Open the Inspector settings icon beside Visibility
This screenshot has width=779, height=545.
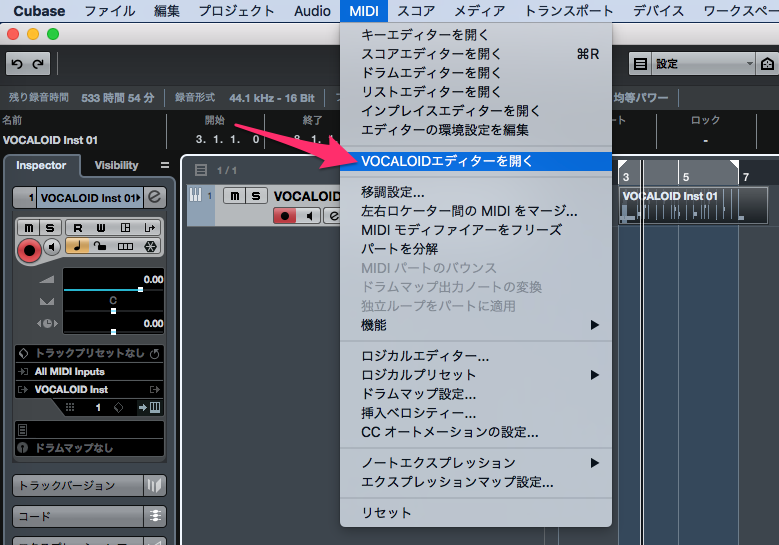click(165, 165)
